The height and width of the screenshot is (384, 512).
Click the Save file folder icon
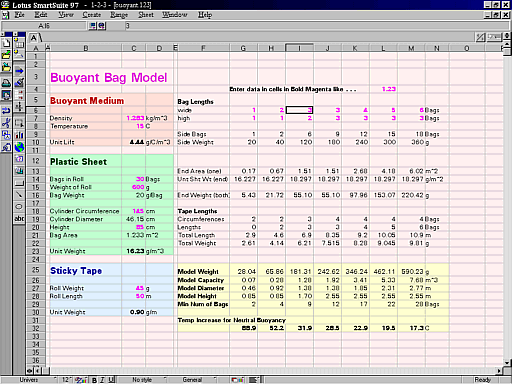coord(6,68)
